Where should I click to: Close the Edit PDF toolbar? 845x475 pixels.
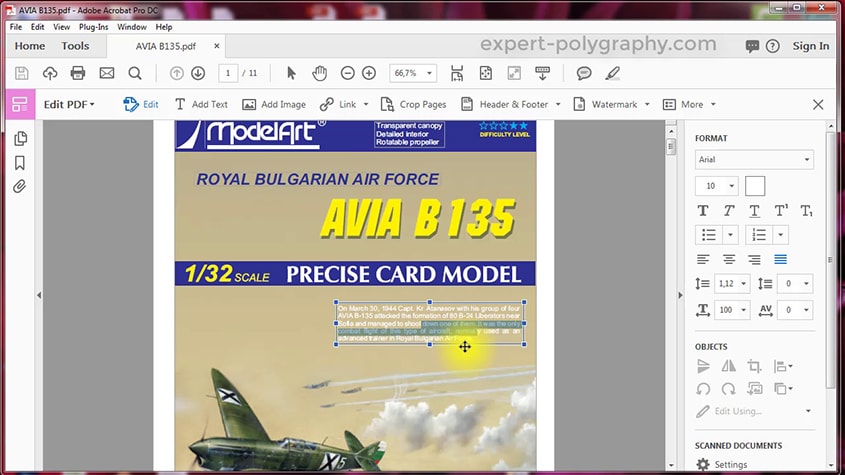tap(818, 105)
